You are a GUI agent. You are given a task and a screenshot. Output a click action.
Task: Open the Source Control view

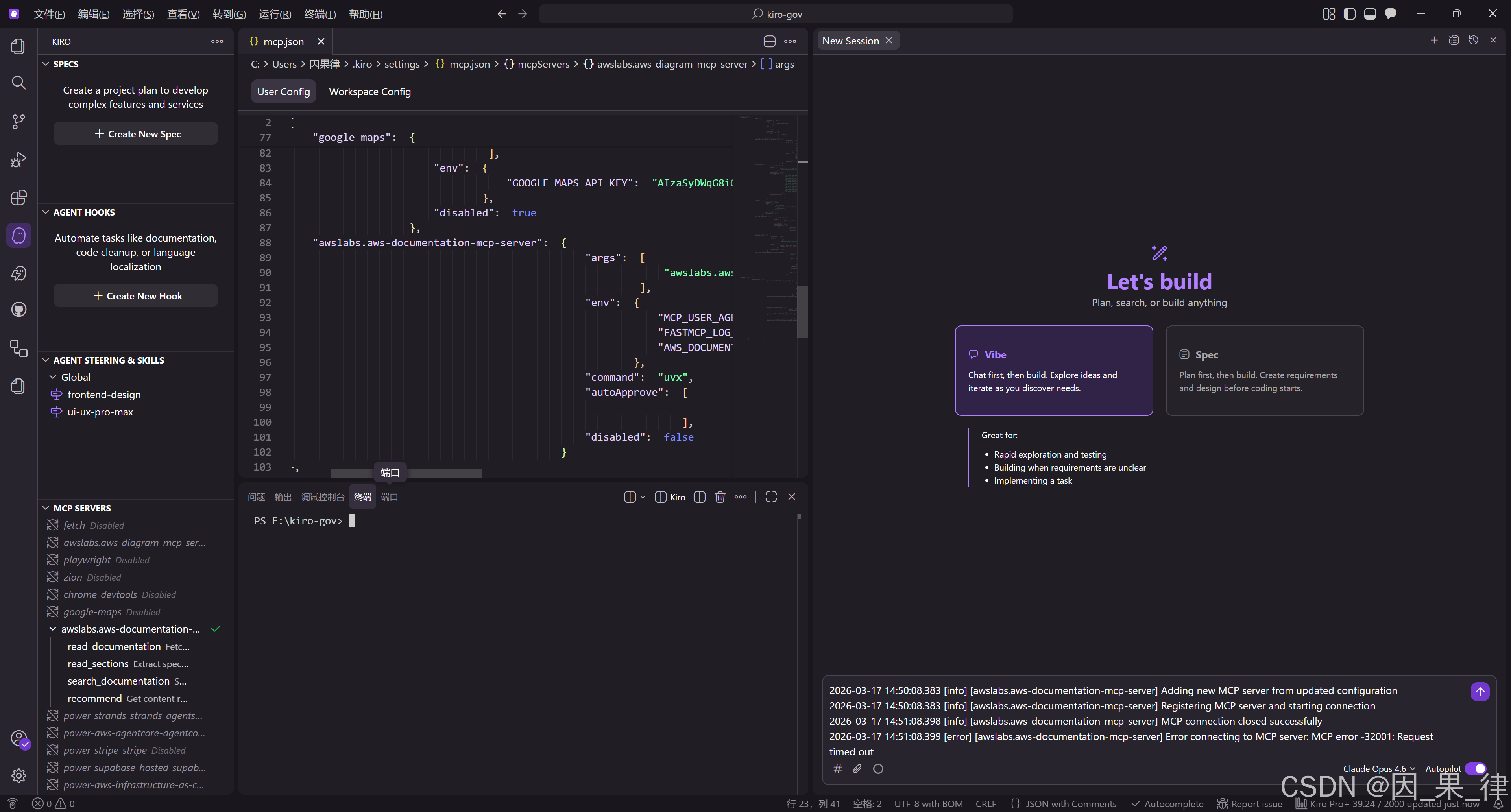pos(18,121)
